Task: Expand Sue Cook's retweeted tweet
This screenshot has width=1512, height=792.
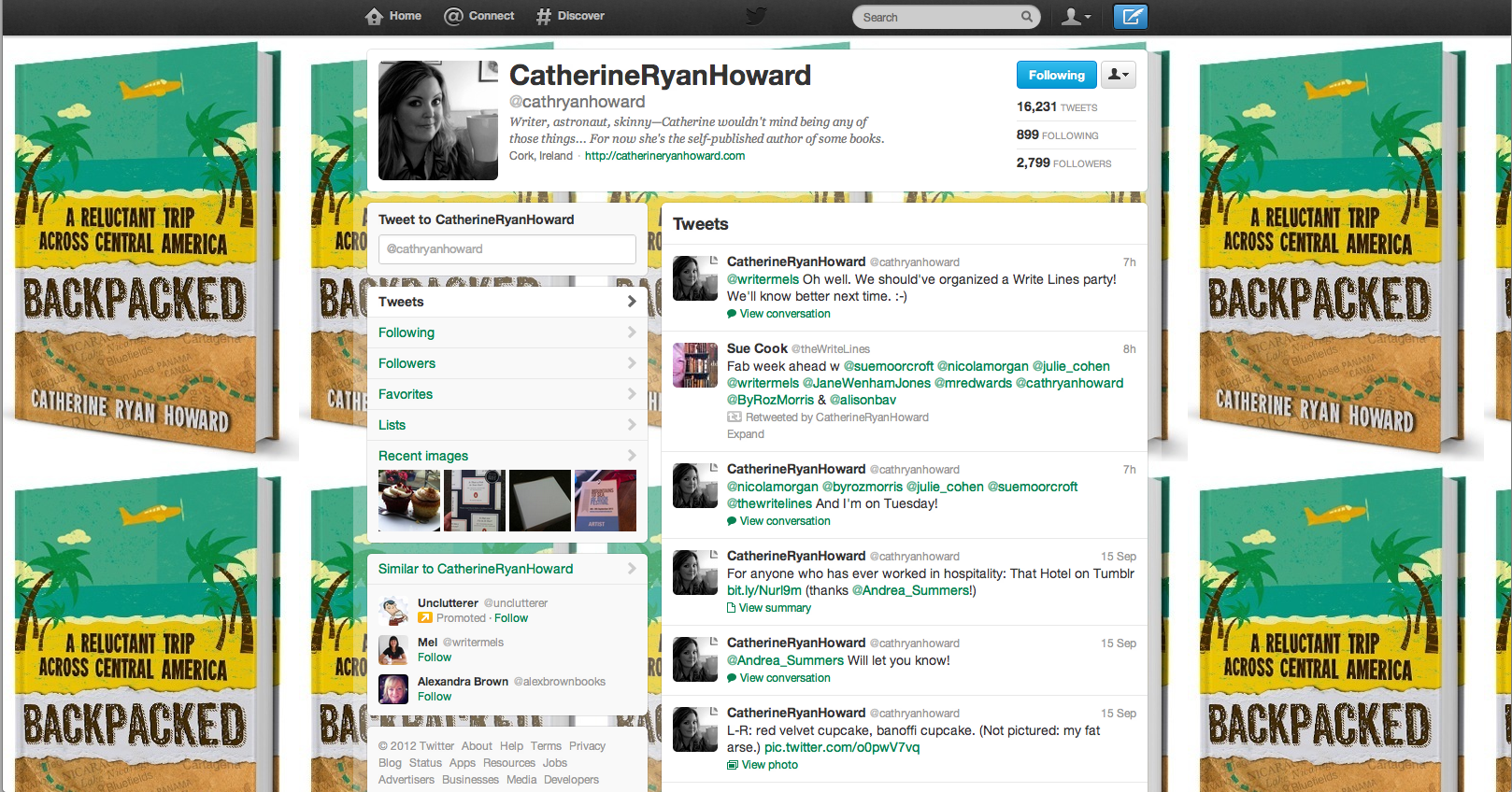Action: (x=746, y=434)
